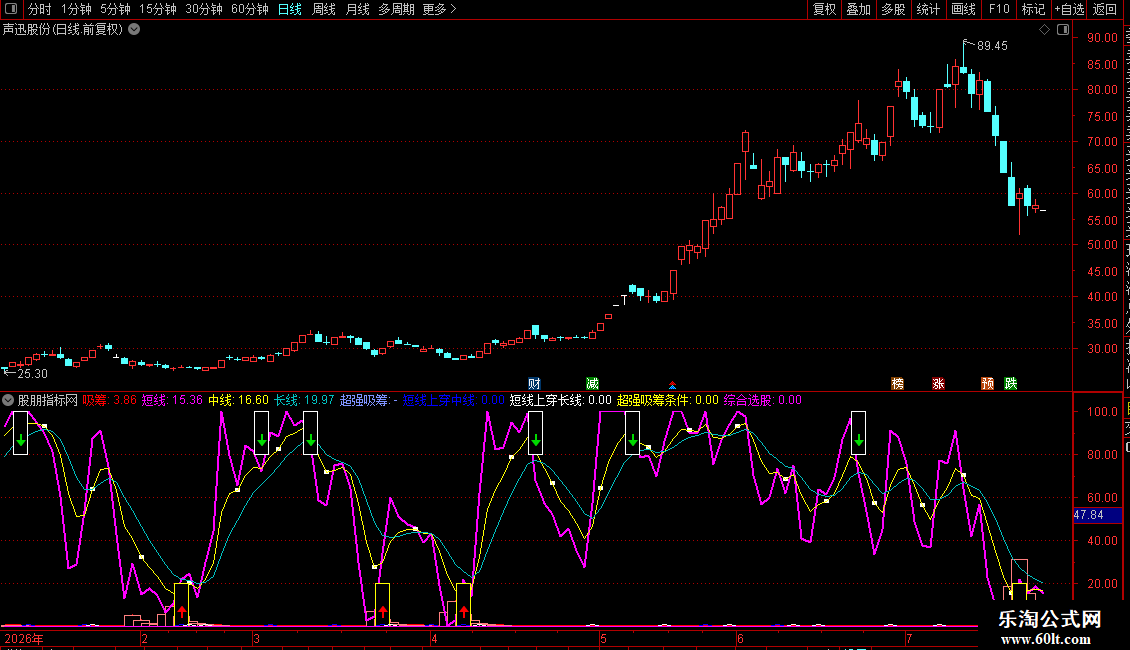Click month 7 on the time axis
The height and width of the screenshot is (650, 1130).
909,638
